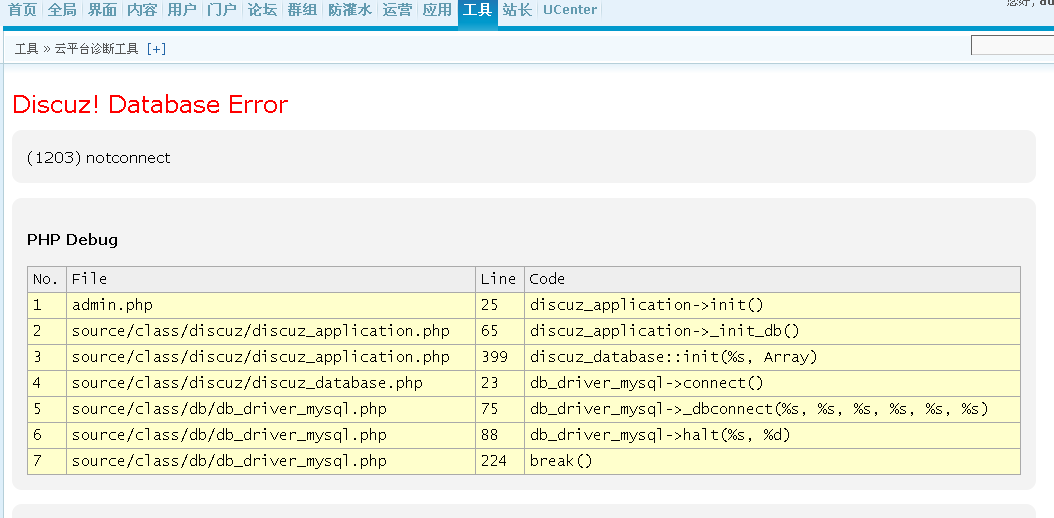This screenshot has height=518, width=1054.
Task: Click line number 25 cell
Action: (499, 305)
